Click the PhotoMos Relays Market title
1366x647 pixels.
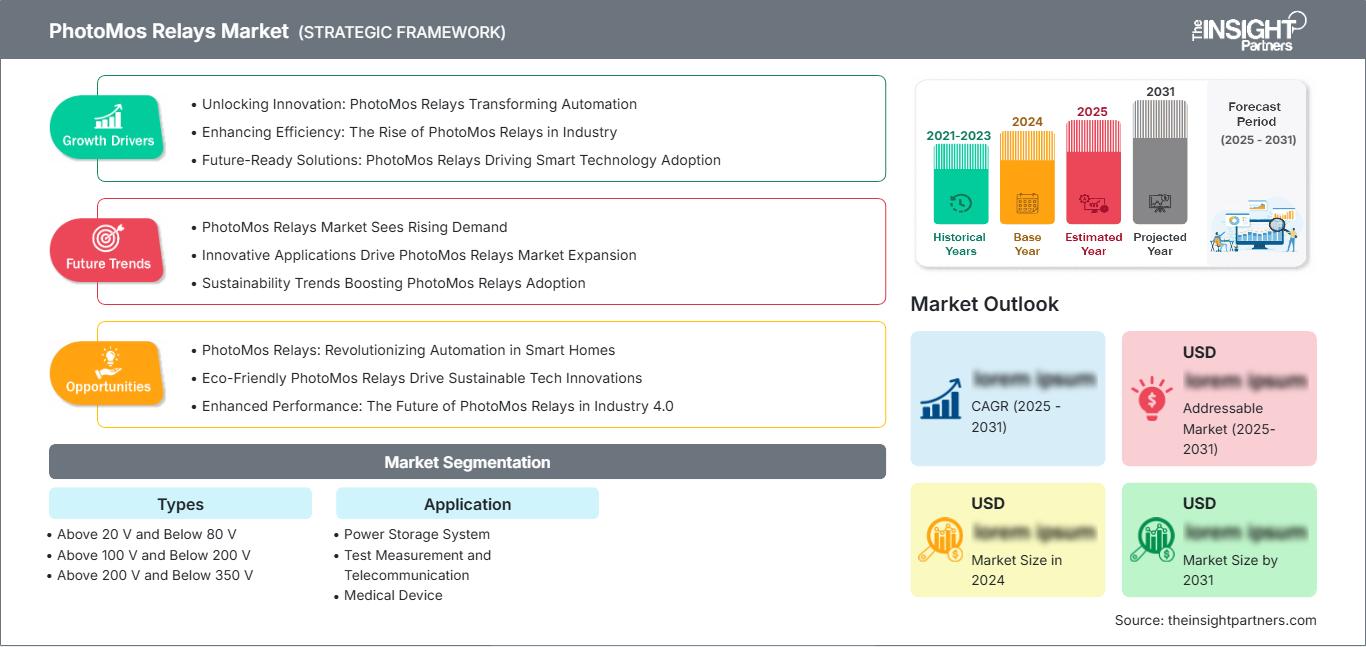[169, 31]
